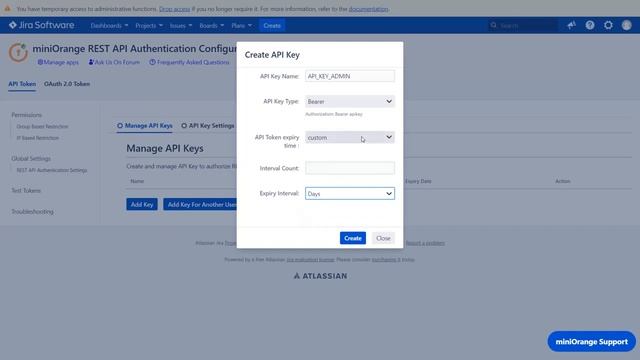Image resolution: width=640 pixels, height=360 pixels.
Task: Click the Add Key button
Action: (x=142, y=204)
